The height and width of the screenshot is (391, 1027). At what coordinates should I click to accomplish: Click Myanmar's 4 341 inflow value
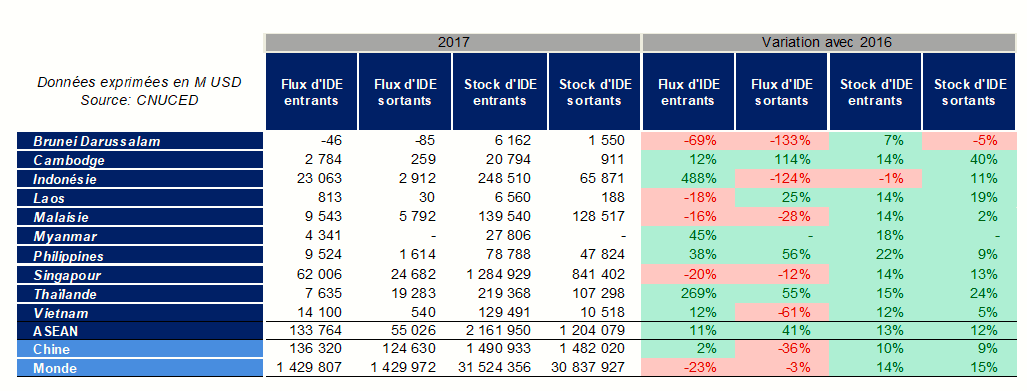[x=324, y=236]
